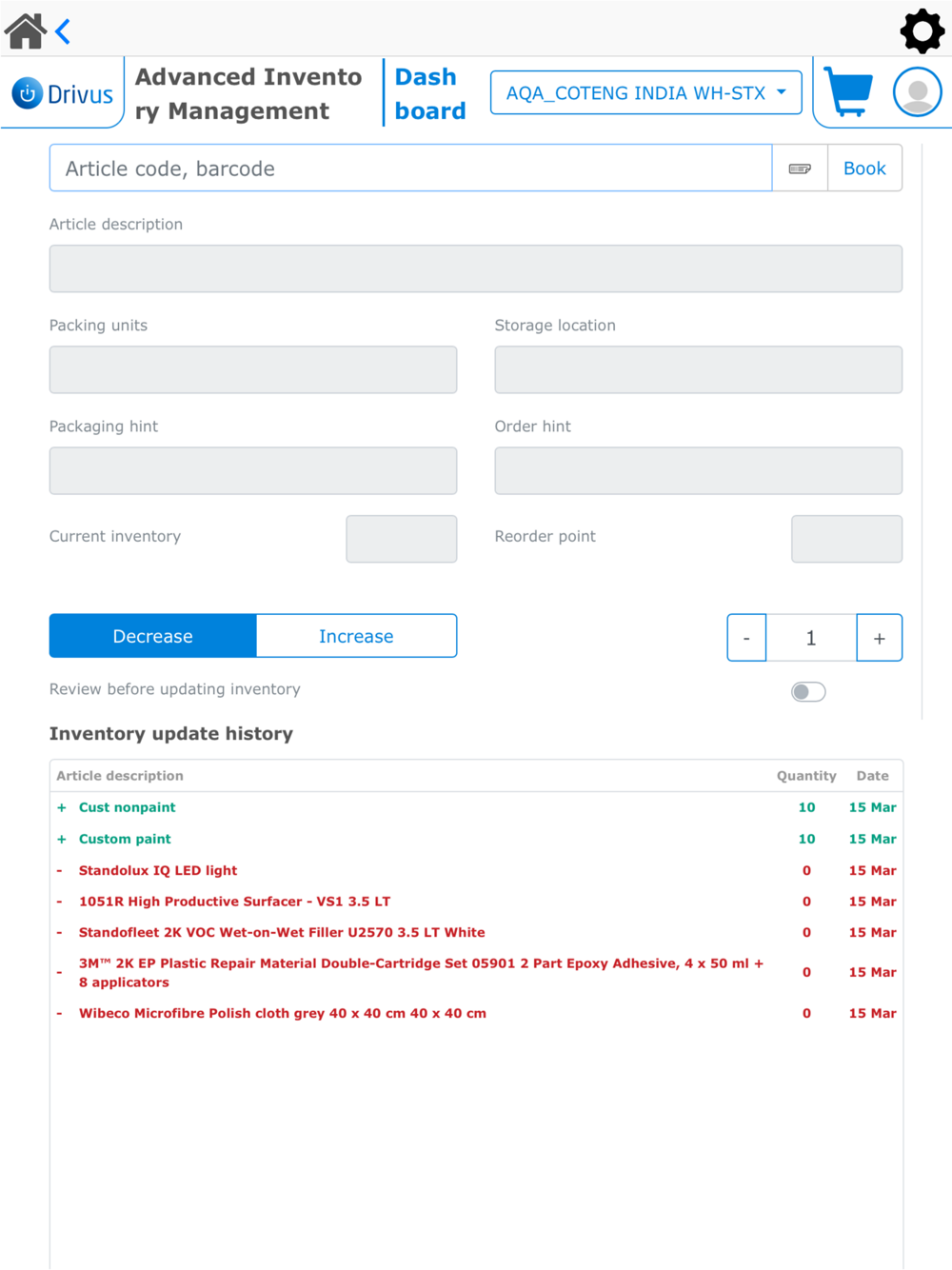Click the Article description field
This screenshot has width=952, height=1270.
476,268
